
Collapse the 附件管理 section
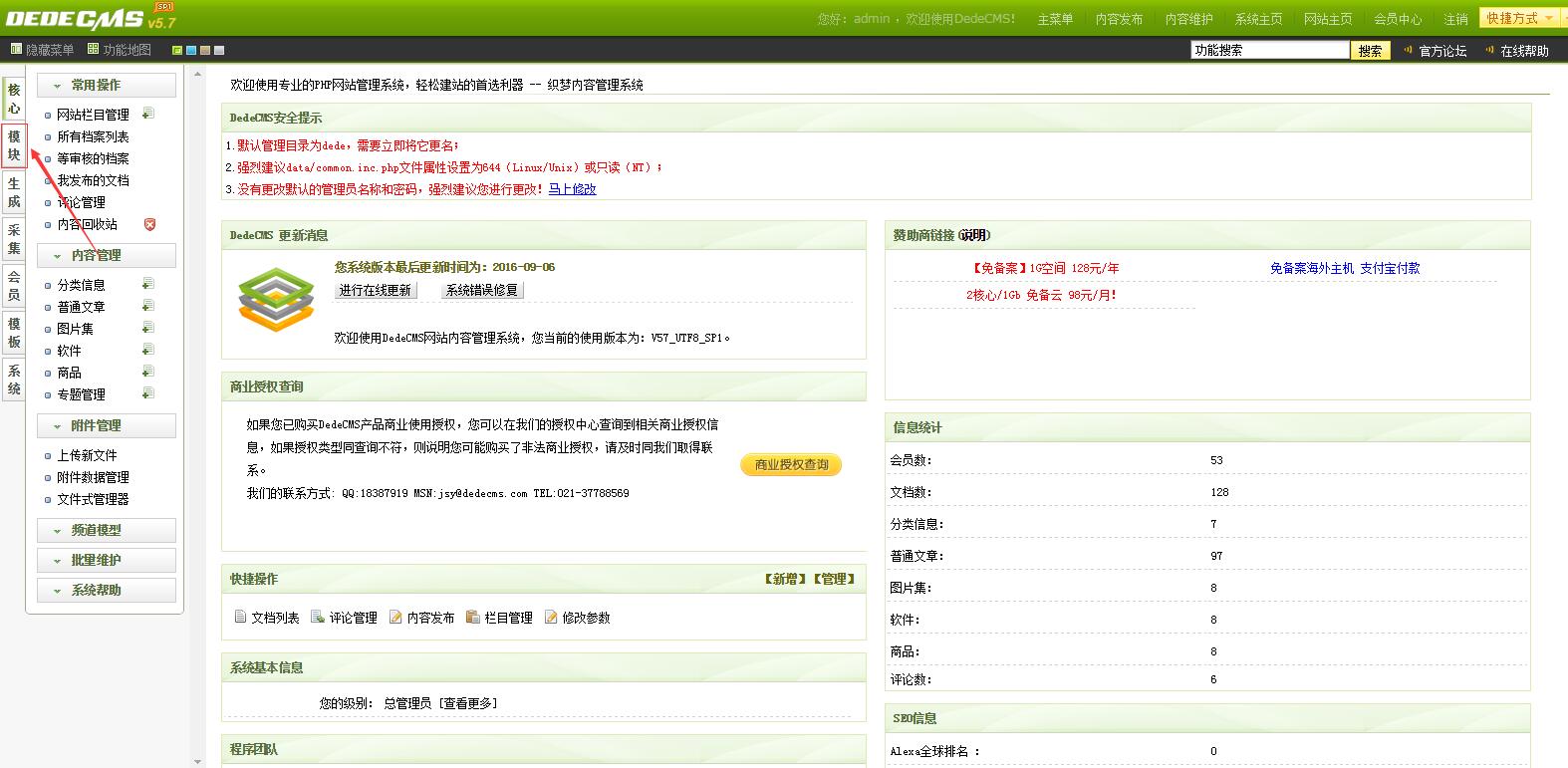coord(107,426)
